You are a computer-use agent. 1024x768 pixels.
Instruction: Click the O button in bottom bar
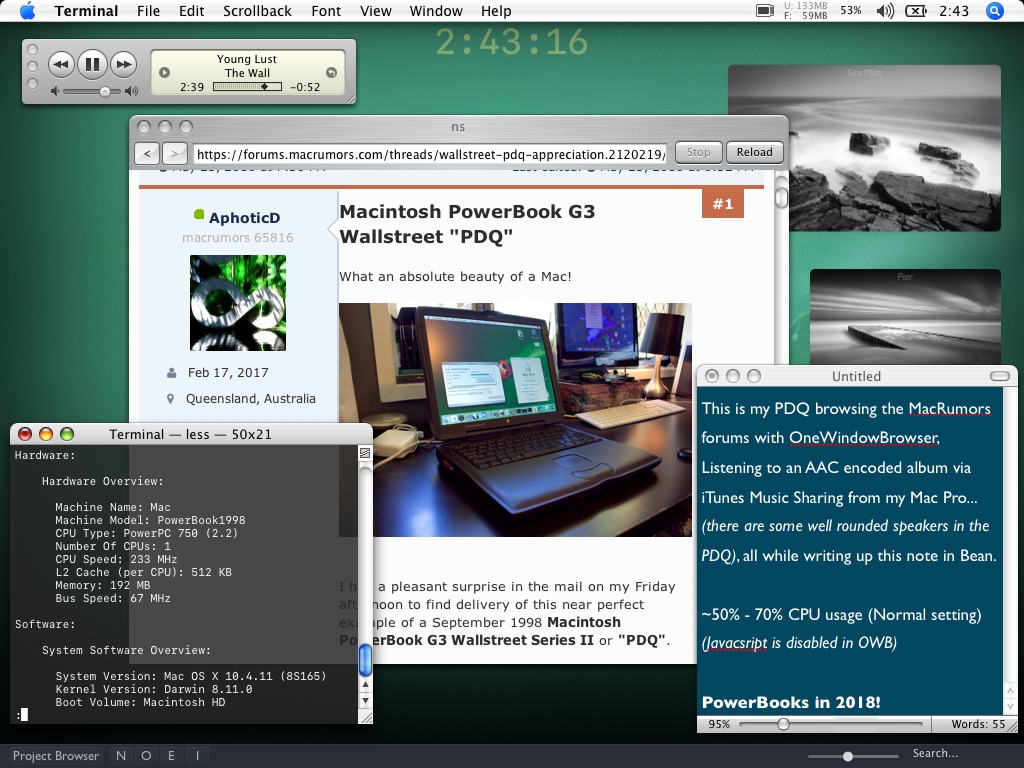pyautogui.click(x=146, y=756)
